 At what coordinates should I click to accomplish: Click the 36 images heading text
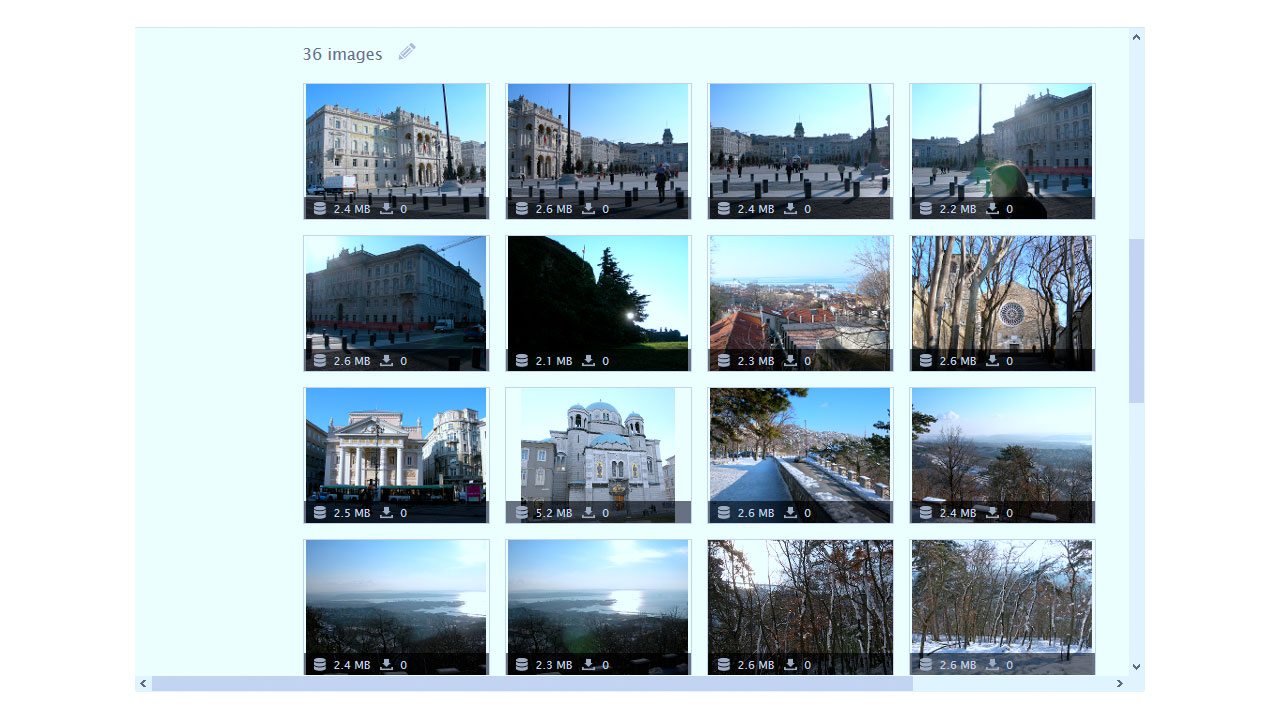click(x=342, y=54)
